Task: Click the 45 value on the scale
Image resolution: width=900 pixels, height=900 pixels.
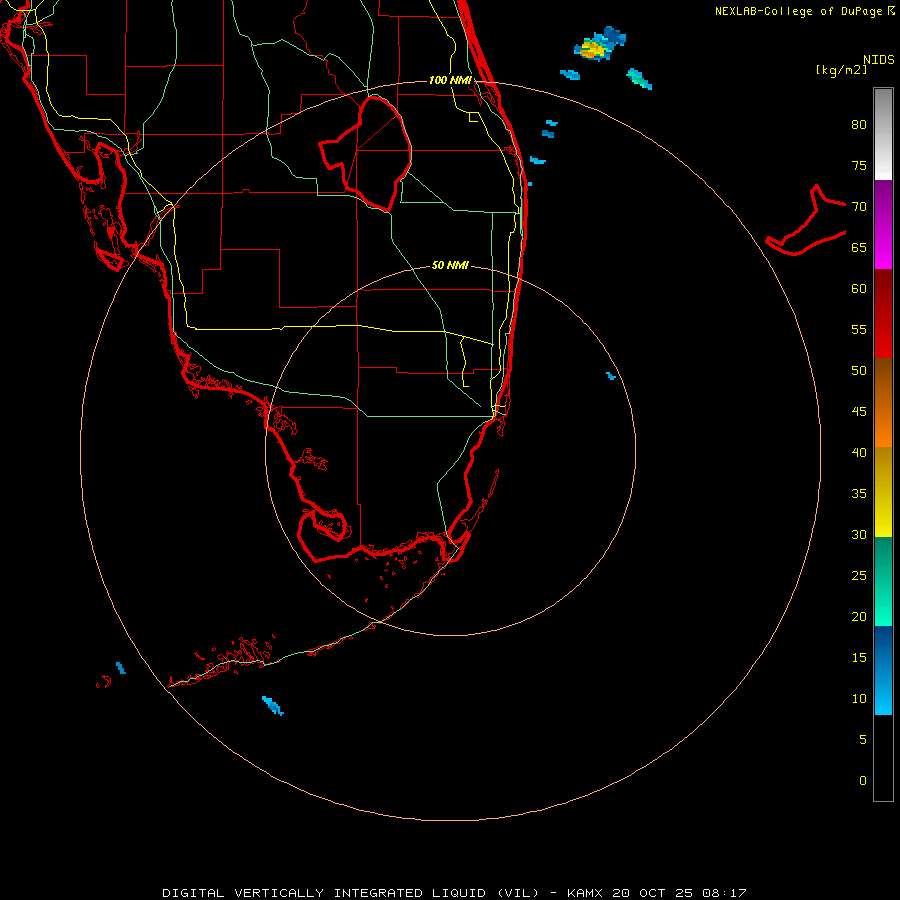Action: tap(859, 412)
